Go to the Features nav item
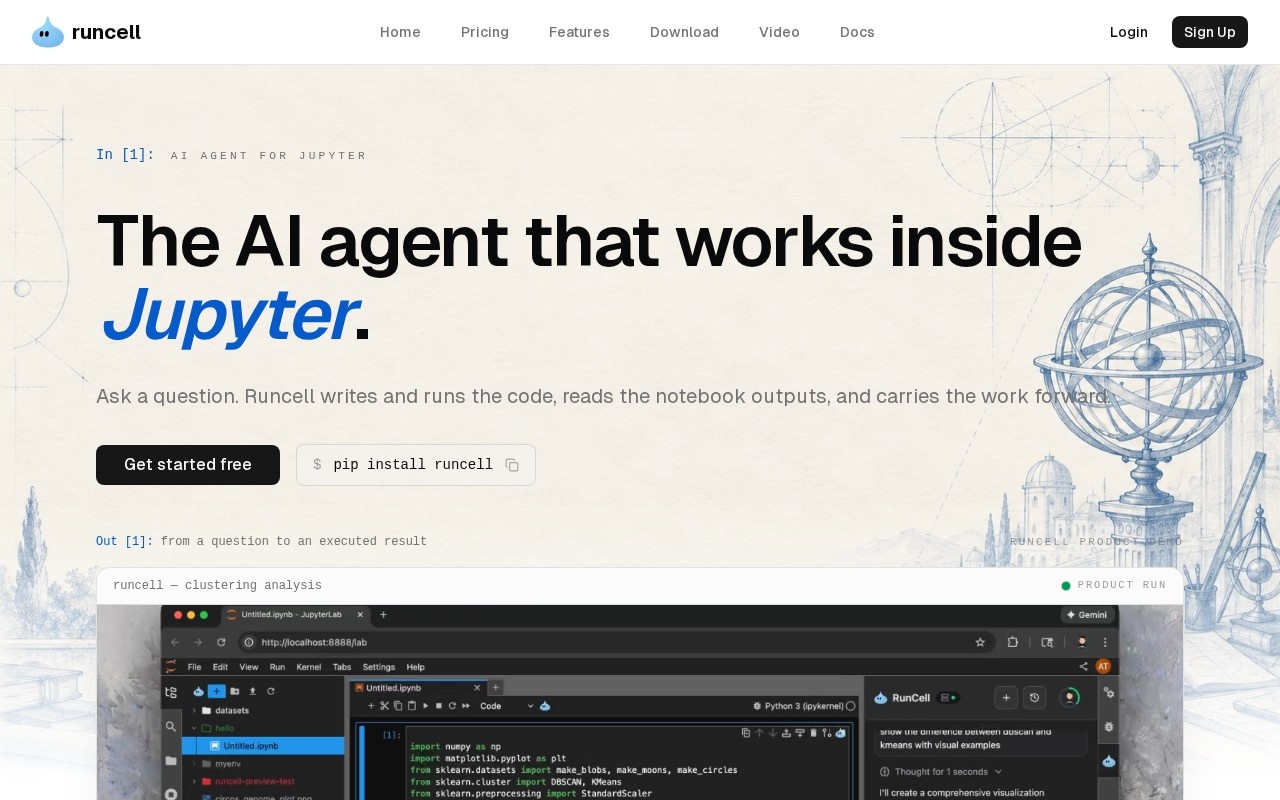 click(579, 32)
